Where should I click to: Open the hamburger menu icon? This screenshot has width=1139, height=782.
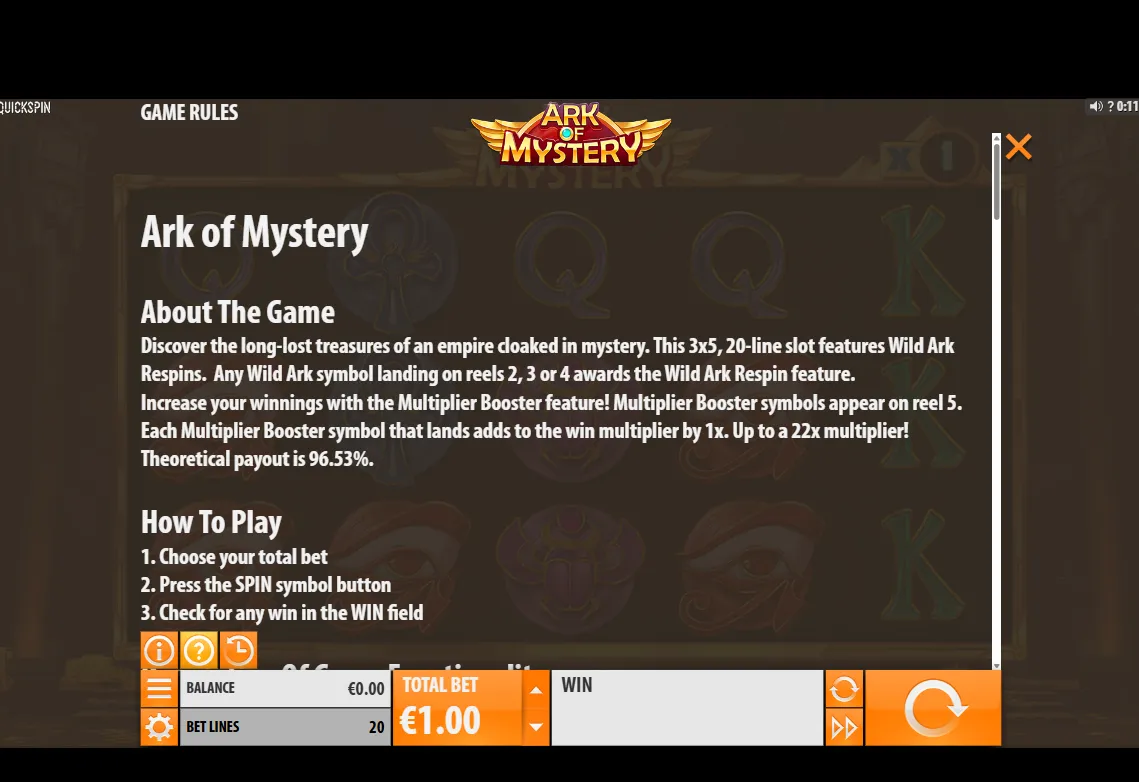coord(159,688)
